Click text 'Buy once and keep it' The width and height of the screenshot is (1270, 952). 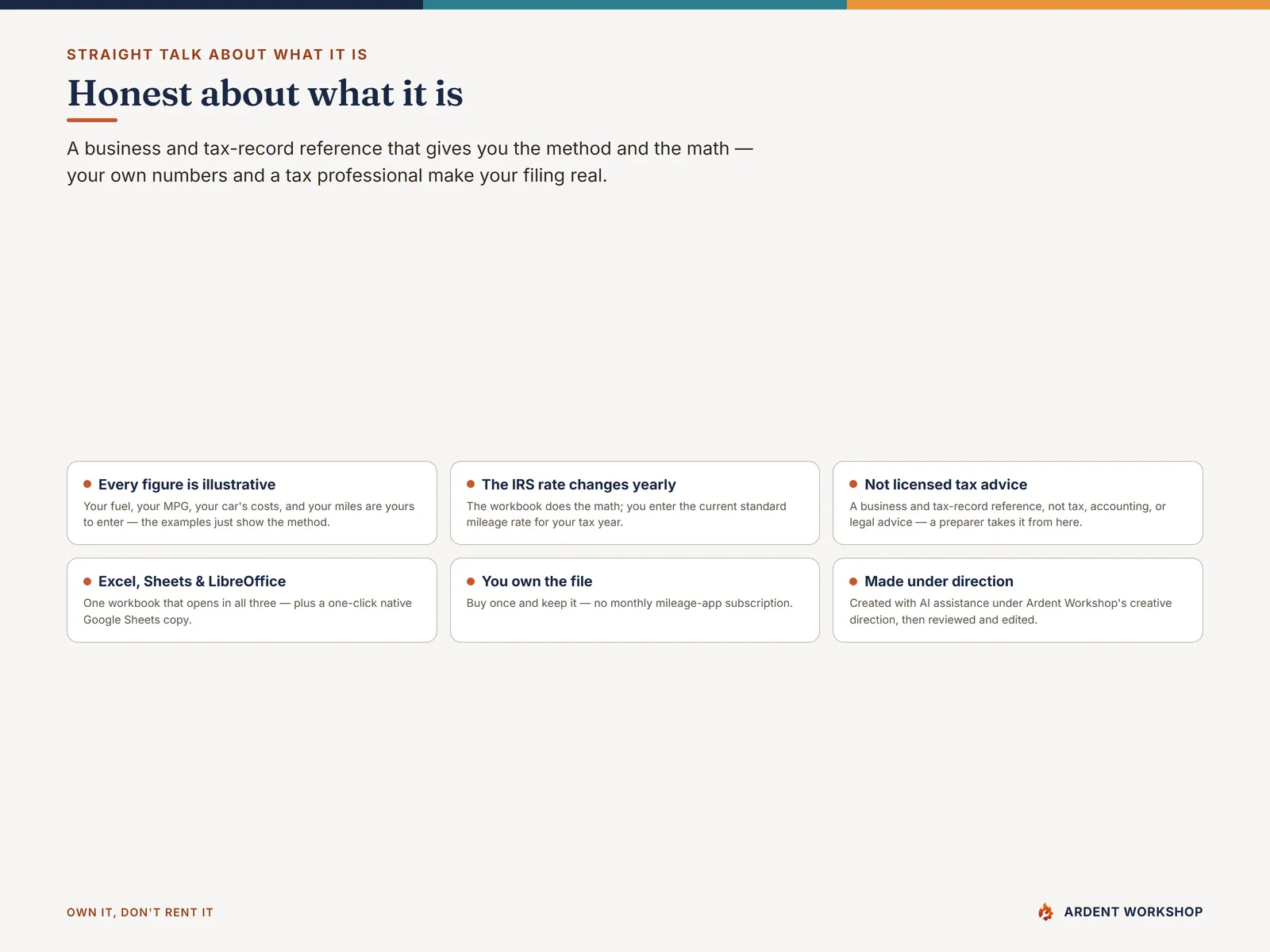(x=521, y=603)
